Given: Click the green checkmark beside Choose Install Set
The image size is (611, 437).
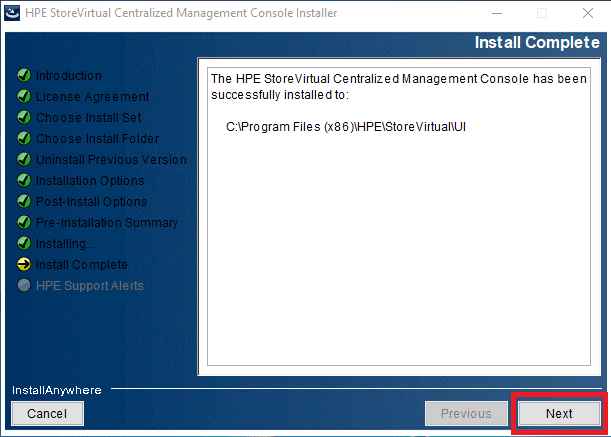Looking at the screenshot, I should pyautogui.click(x=24, y=117).
